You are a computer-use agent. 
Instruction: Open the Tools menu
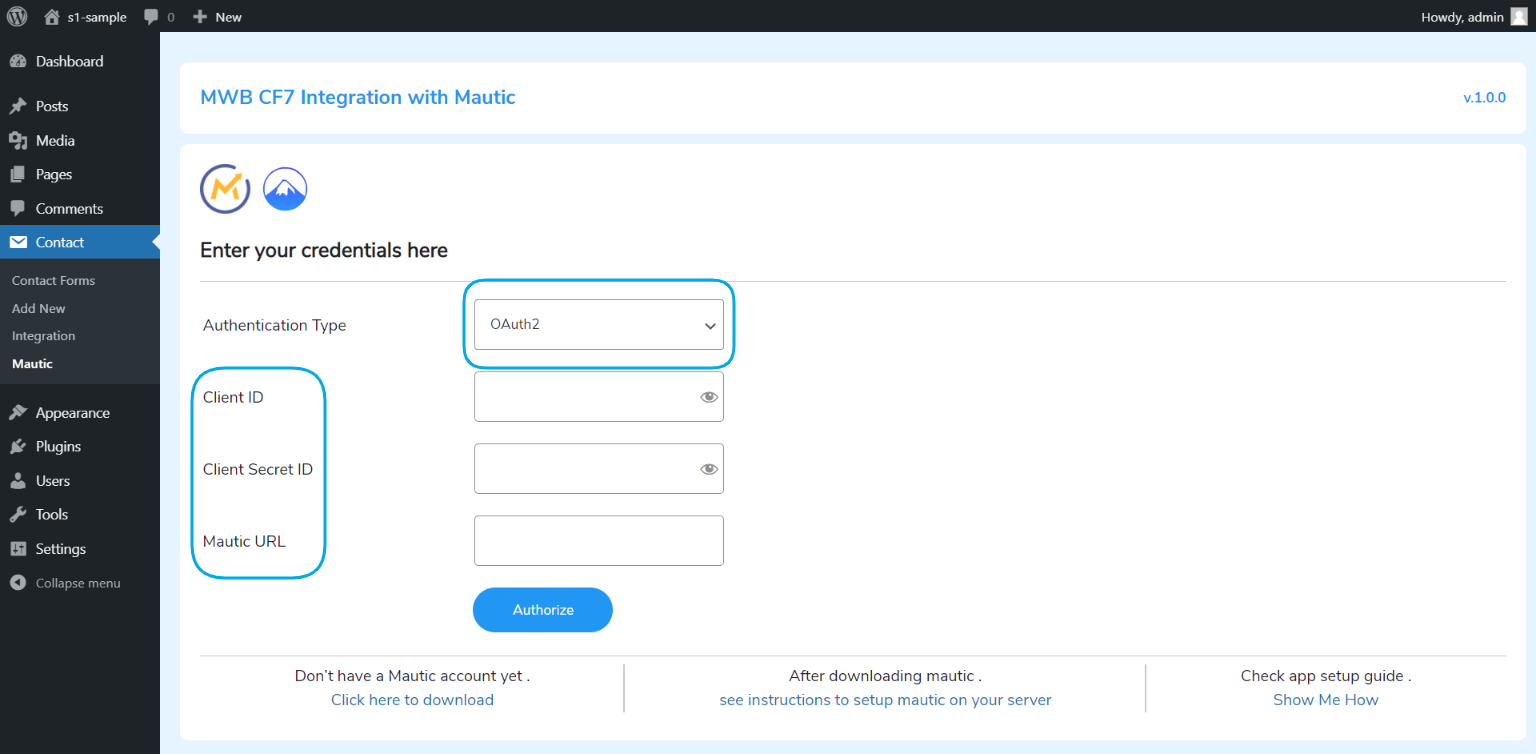coord(80,514)
